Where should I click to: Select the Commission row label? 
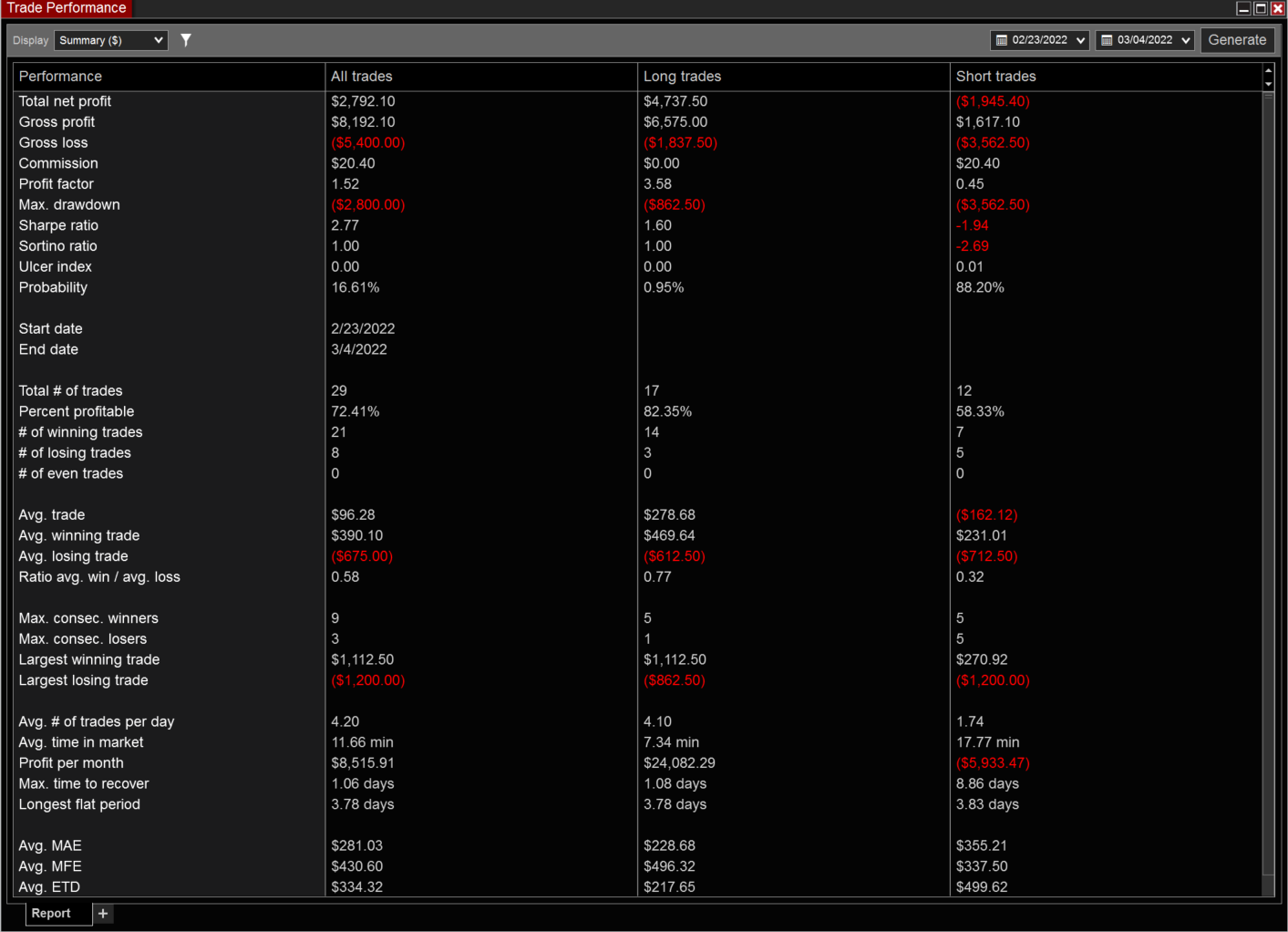click(58, 163)
